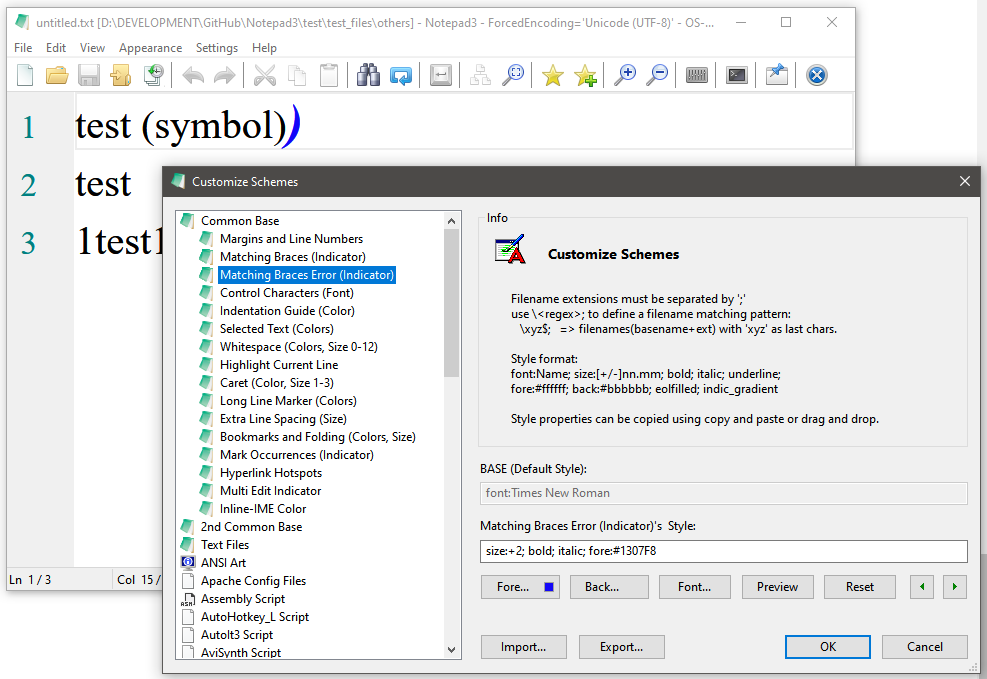Confirm with the OK button
The width and height of the screenshot is (987, 679).
[828, 647]
